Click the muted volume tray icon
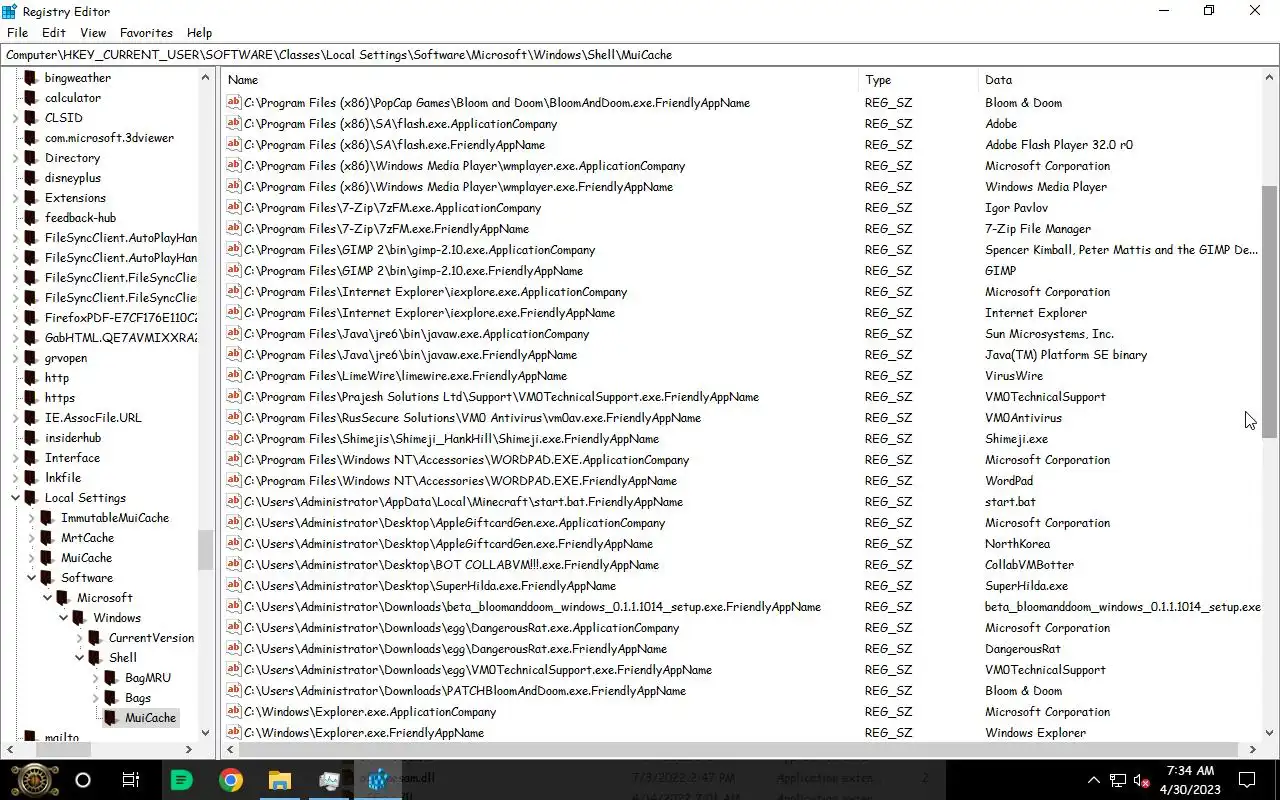 click(x=1141, y=780)
